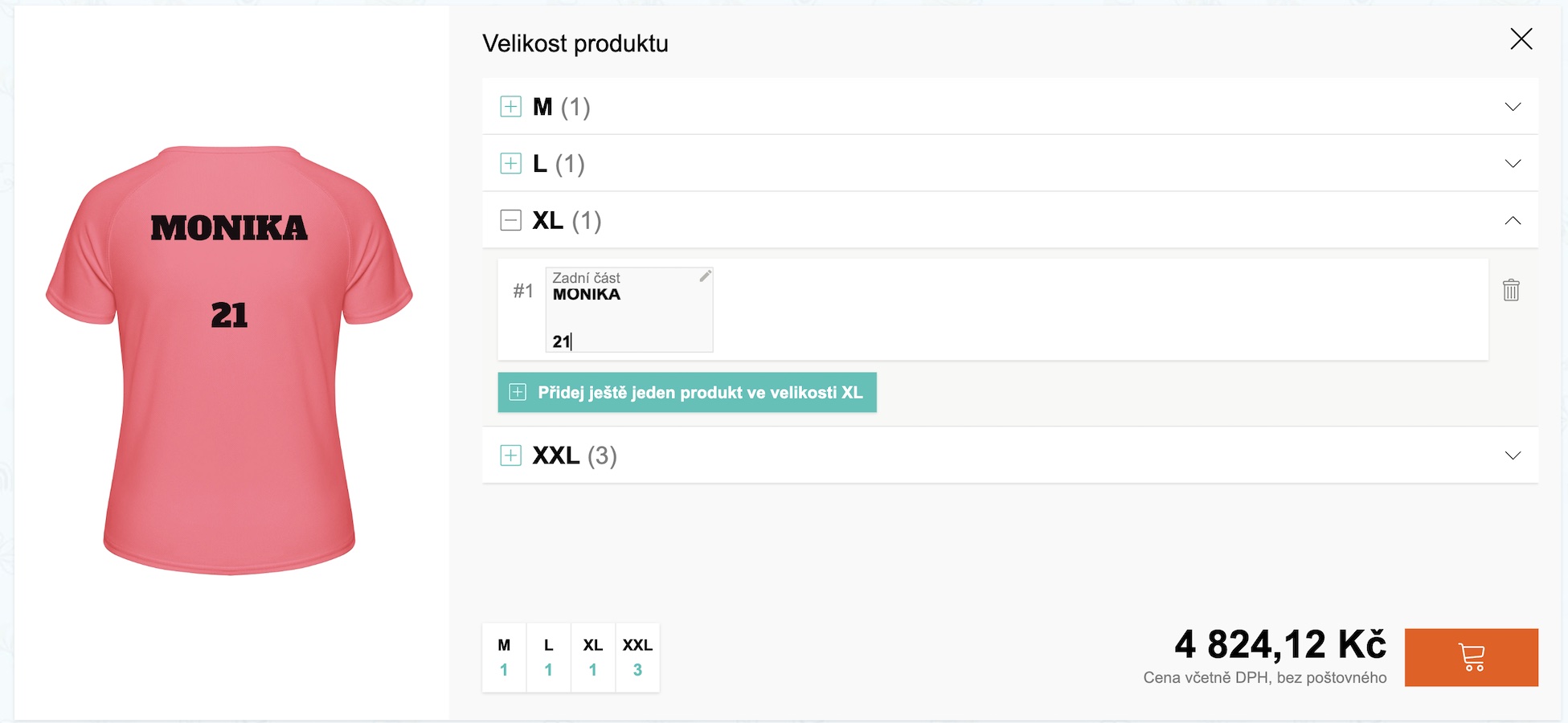
Task: Click the orange shopping cart button
Action: click(1471, 657)
